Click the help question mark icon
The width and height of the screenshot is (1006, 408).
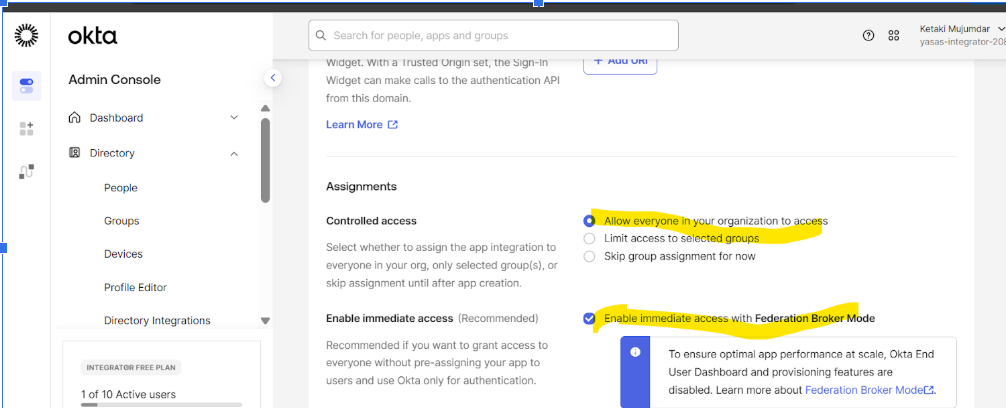tap(869, 36)
